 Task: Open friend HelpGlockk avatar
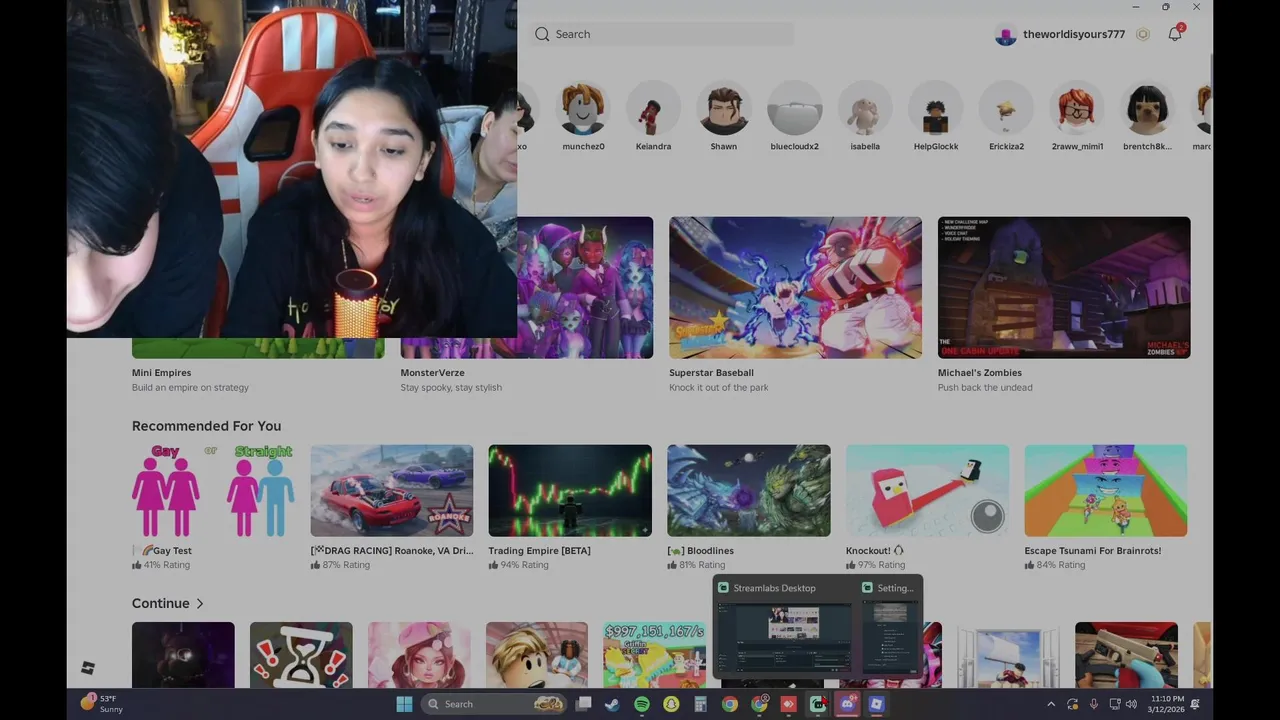(936, 108)
